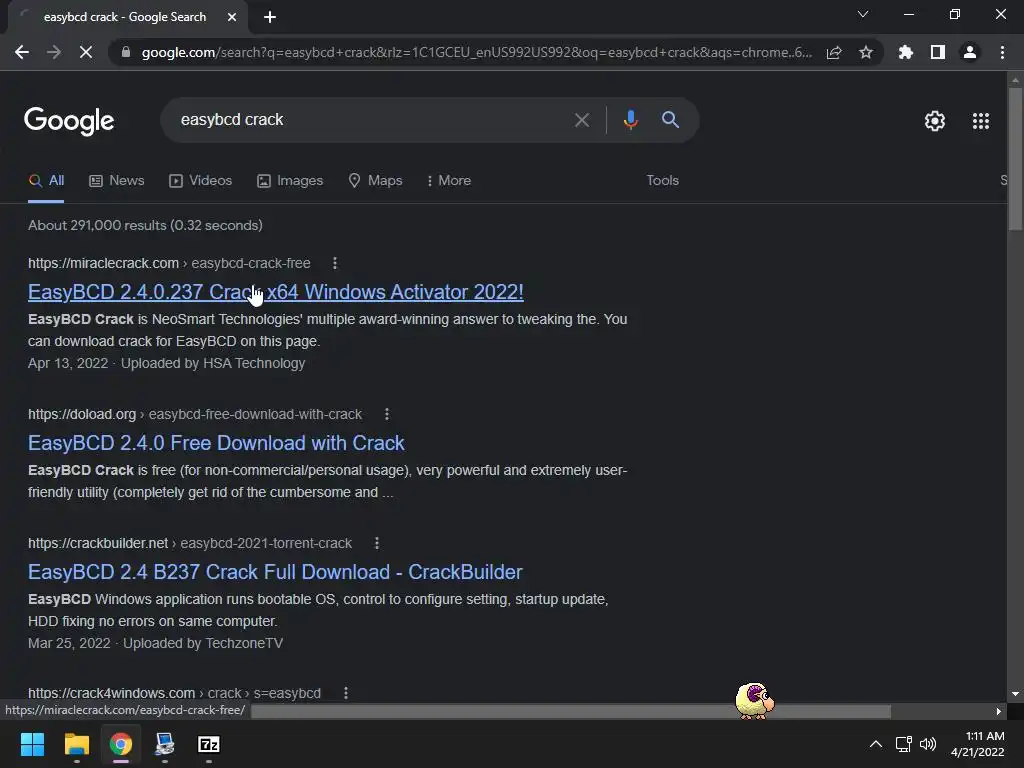Image resolution: width=1024 pixels, height=768 pixels.
Task: Click the vertical scrollbar down arrow
Action: pos(1015,694)
